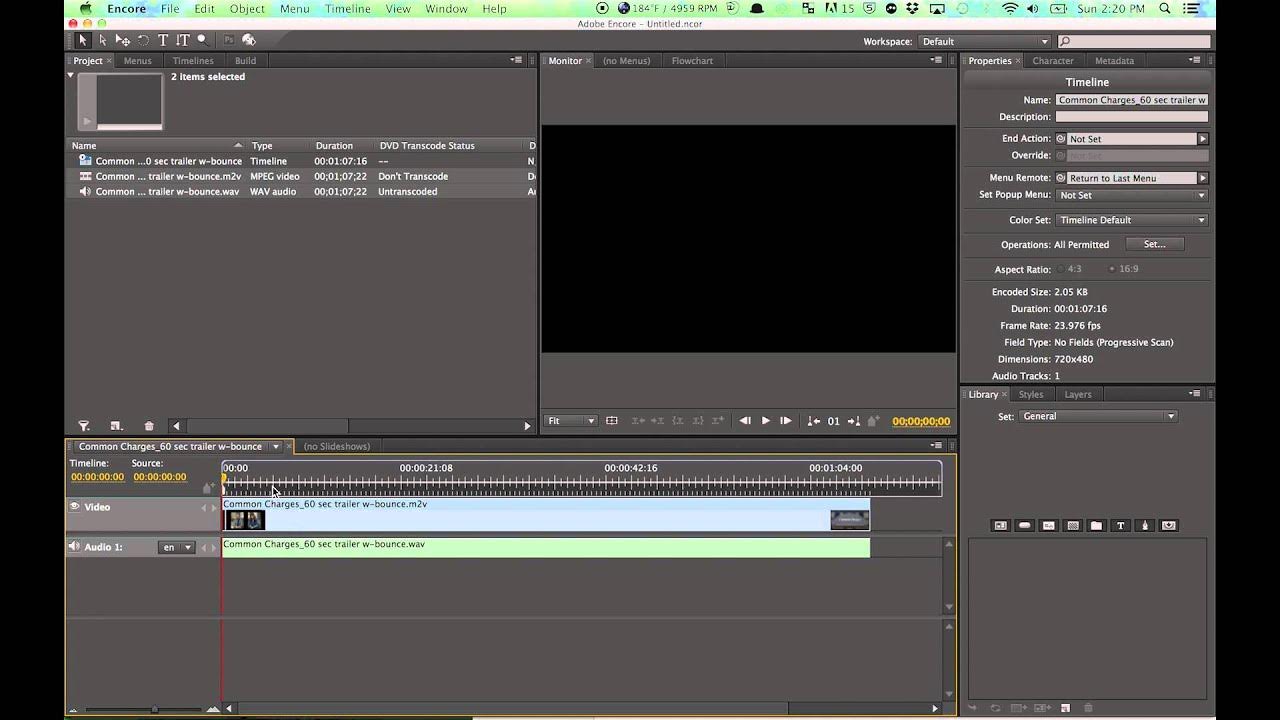Switch to the Layers tab

tap(1078, 394)
